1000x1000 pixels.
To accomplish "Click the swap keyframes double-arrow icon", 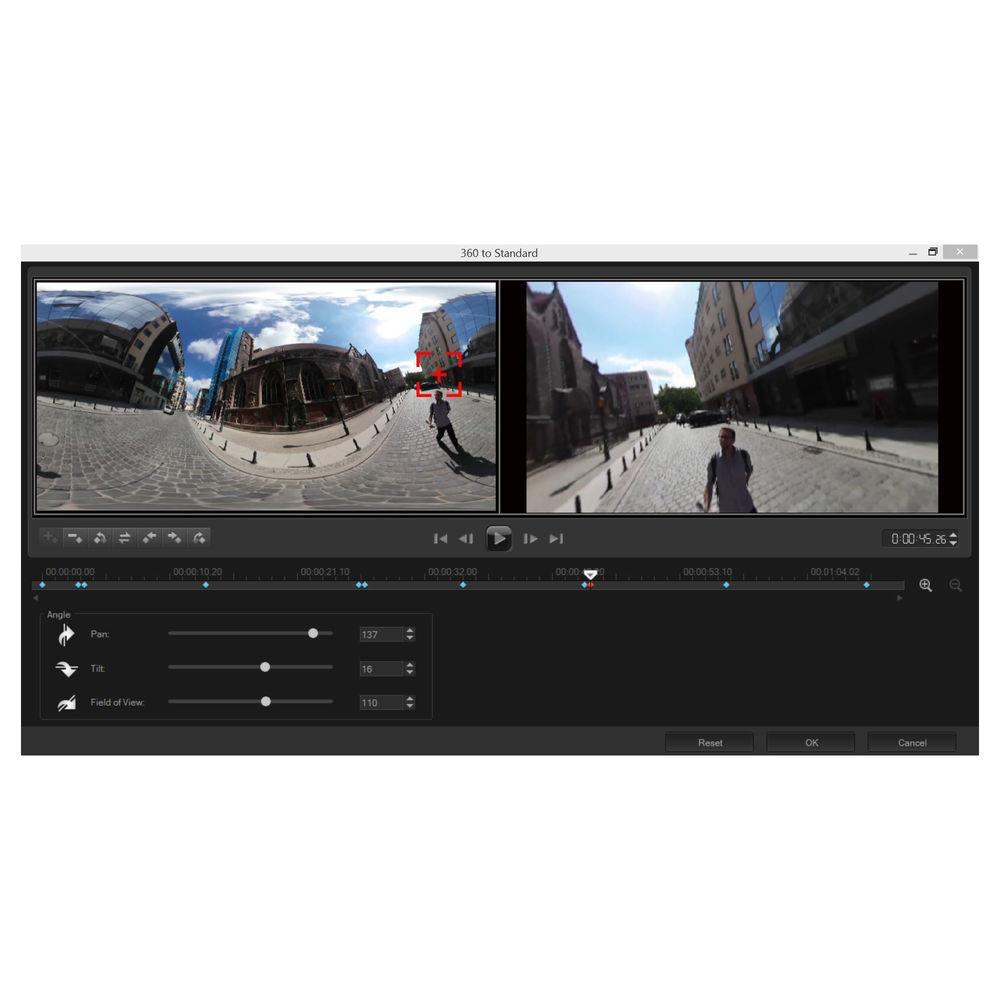I will pos(125,538).
